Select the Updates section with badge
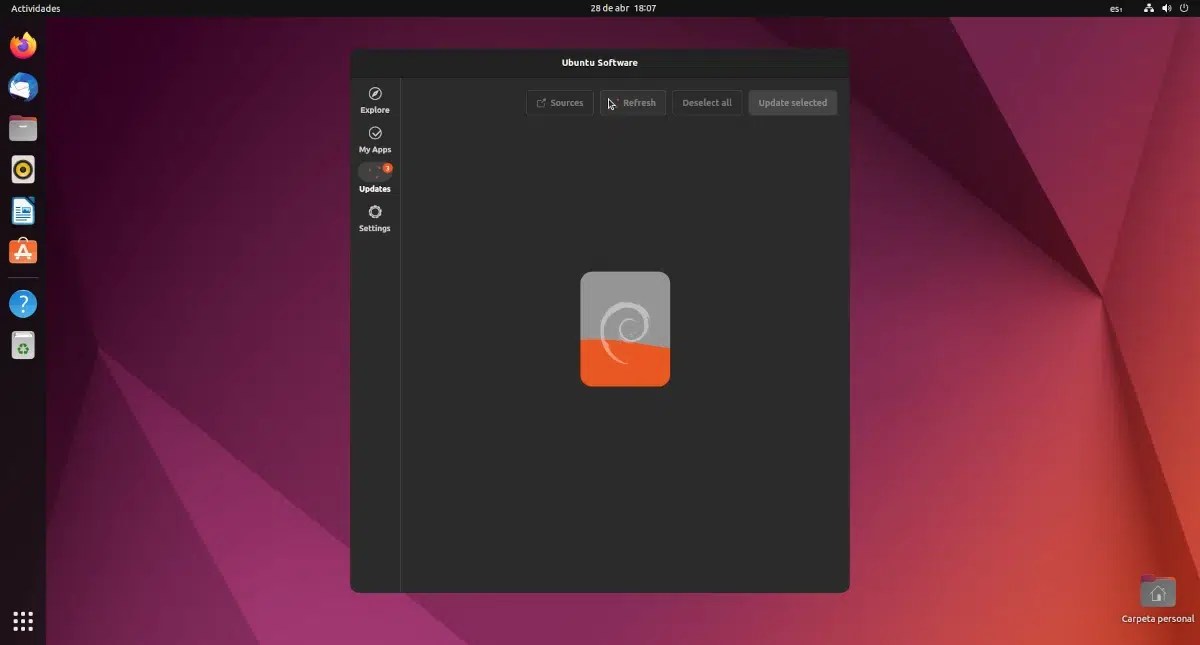 tap(375, 178)
